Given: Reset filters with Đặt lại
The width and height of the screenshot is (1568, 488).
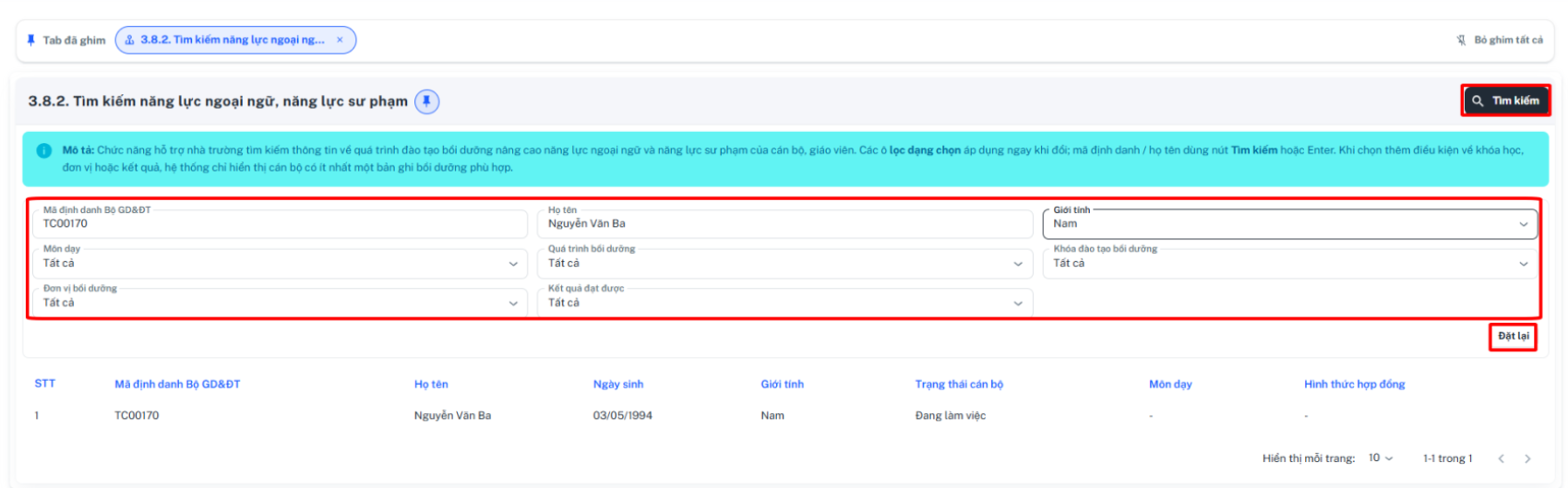Looking at the screenshot, I should pyautogui.click(x=1514, y=337).
